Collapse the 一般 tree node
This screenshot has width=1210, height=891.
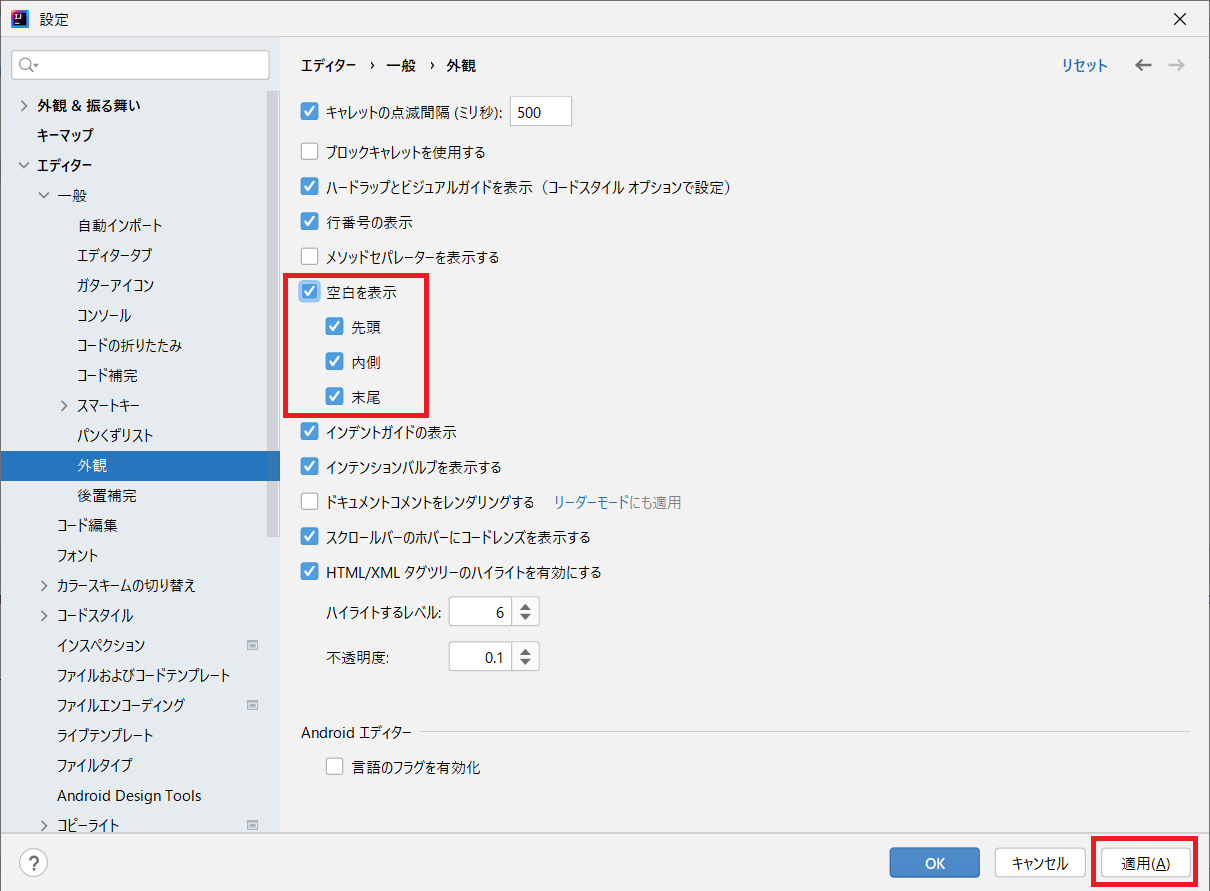(x=44, y=195)
